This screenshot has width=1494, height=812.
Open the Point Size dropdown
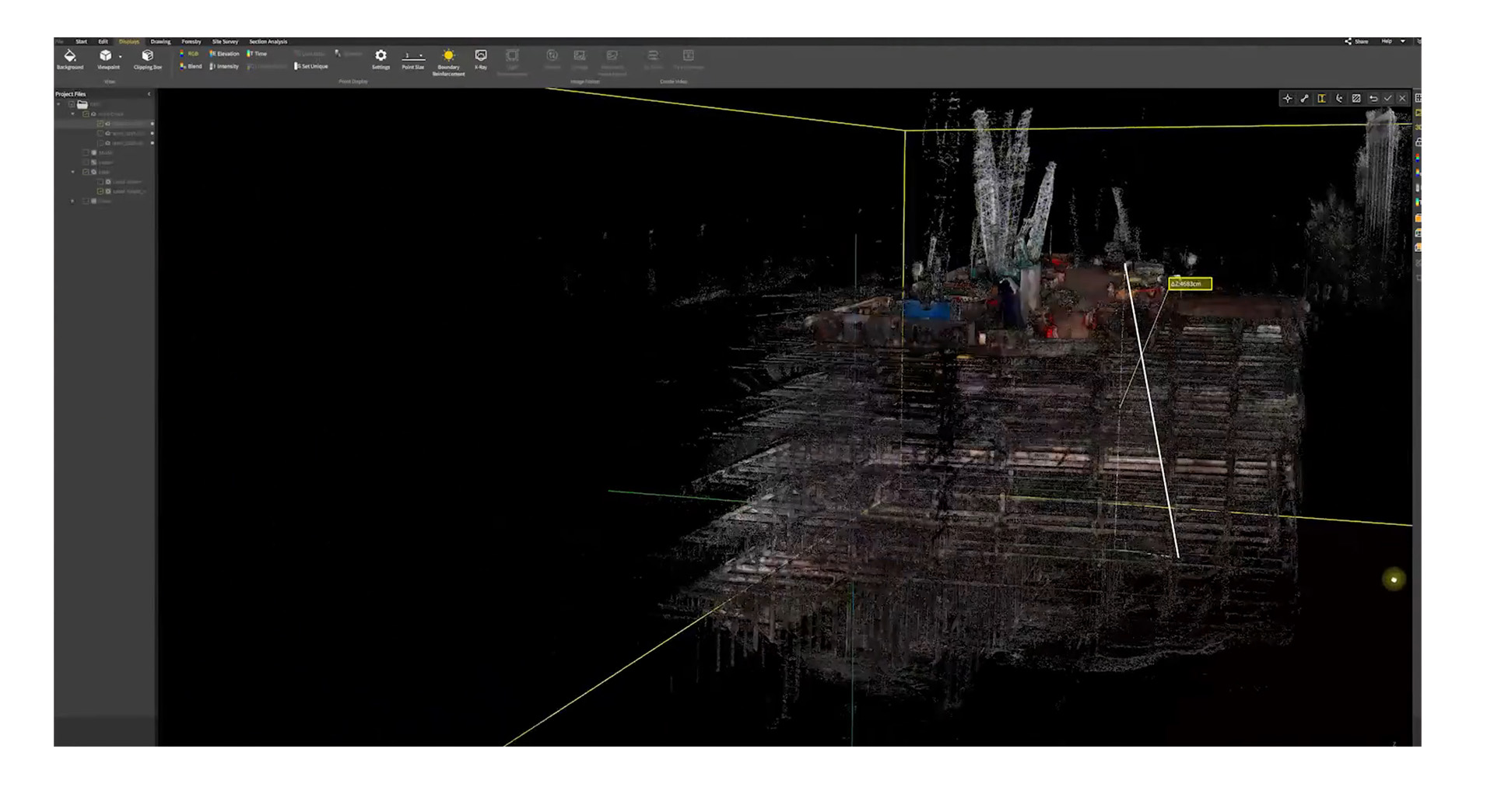421,56
